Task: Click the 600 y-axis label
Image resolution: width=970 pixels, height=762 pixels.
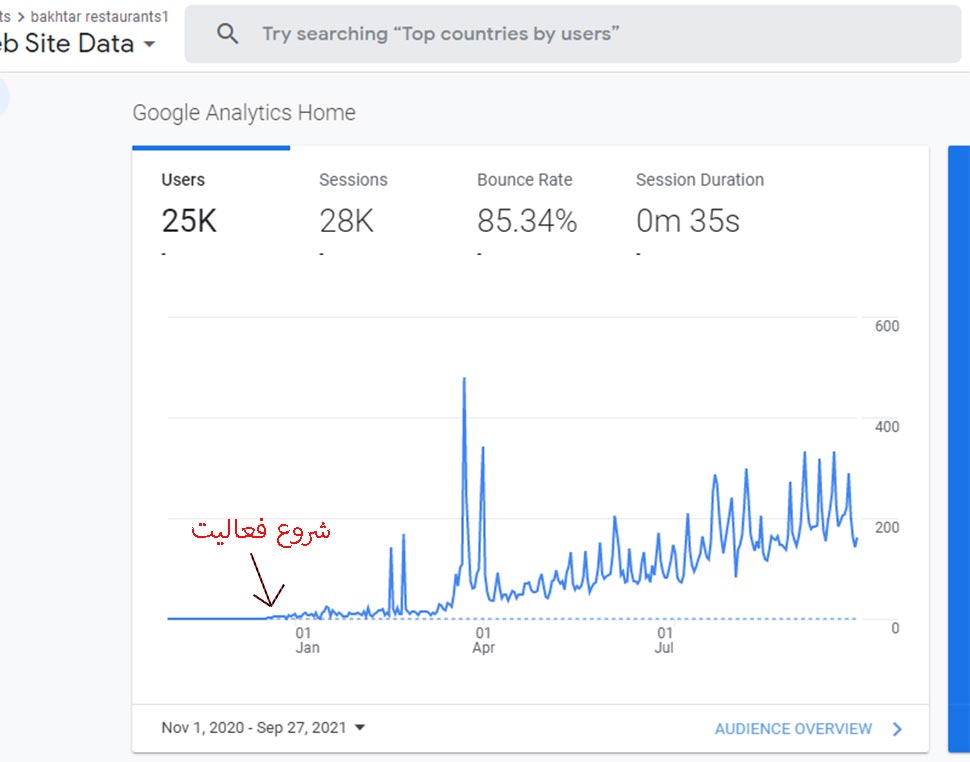Action: pyautogui.click(x=887, y=326)
